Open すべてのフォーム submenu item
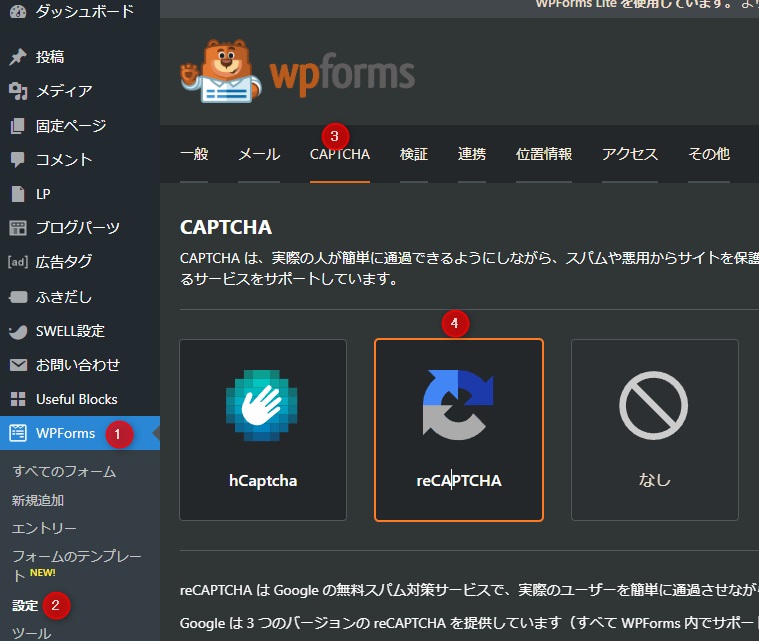759x641 pixels. [64, 471]
